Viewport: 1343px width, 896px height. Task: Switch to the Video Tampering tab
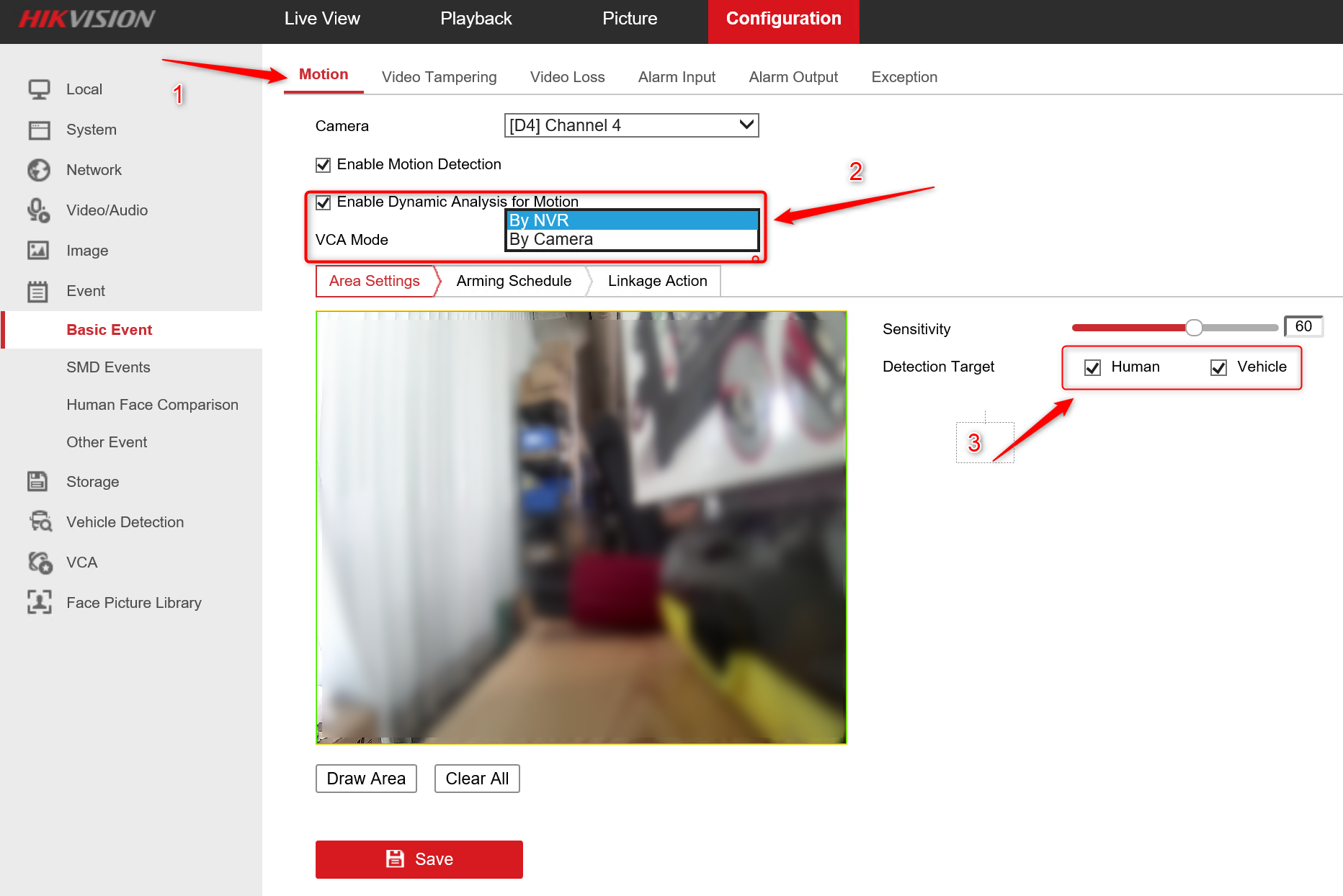(439, 76)
